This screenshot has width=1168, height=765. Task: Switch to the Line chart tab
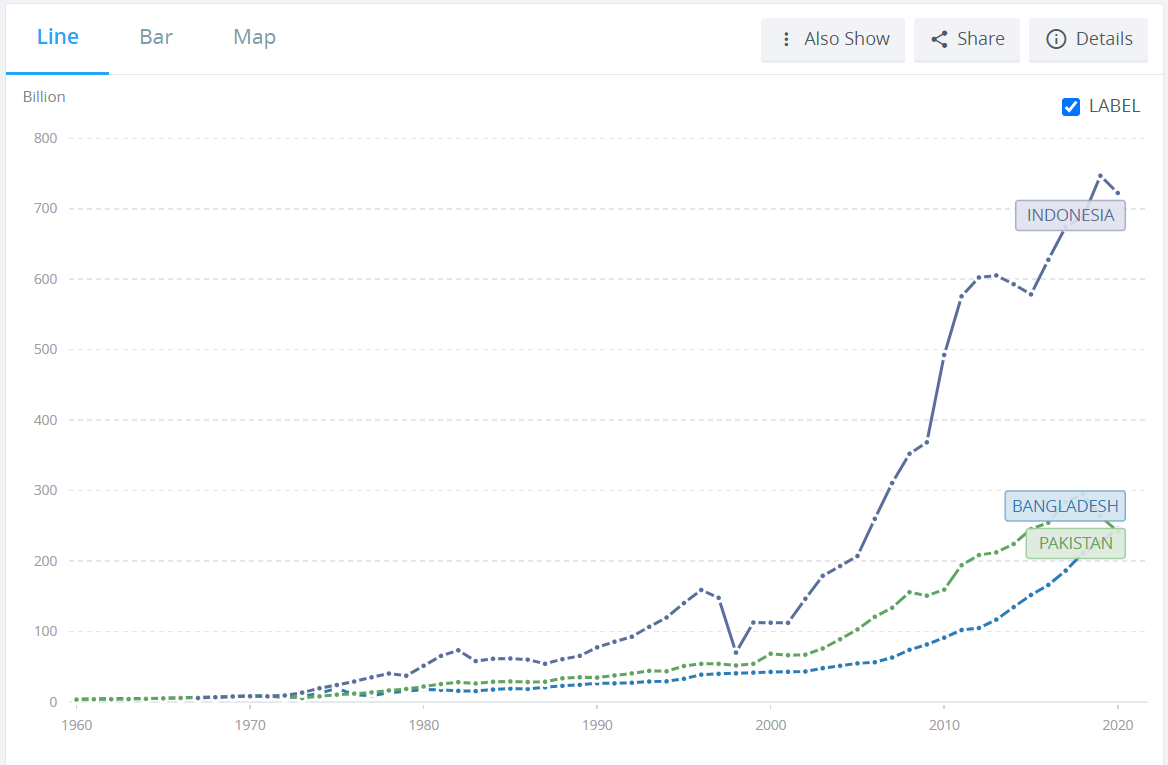(x=57, y=37)
